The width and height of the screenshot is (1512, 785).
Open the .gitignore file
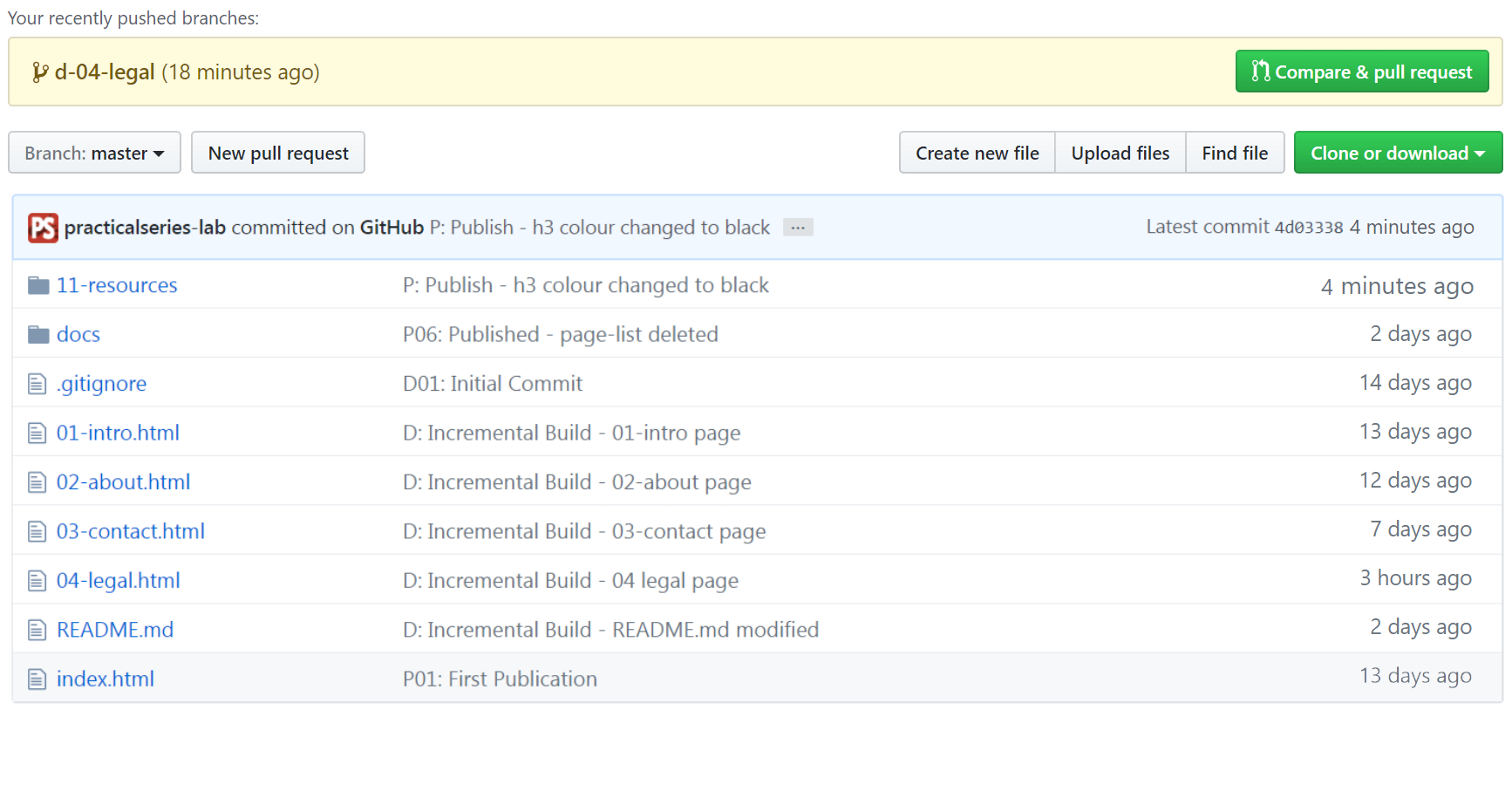click(101, 384)
